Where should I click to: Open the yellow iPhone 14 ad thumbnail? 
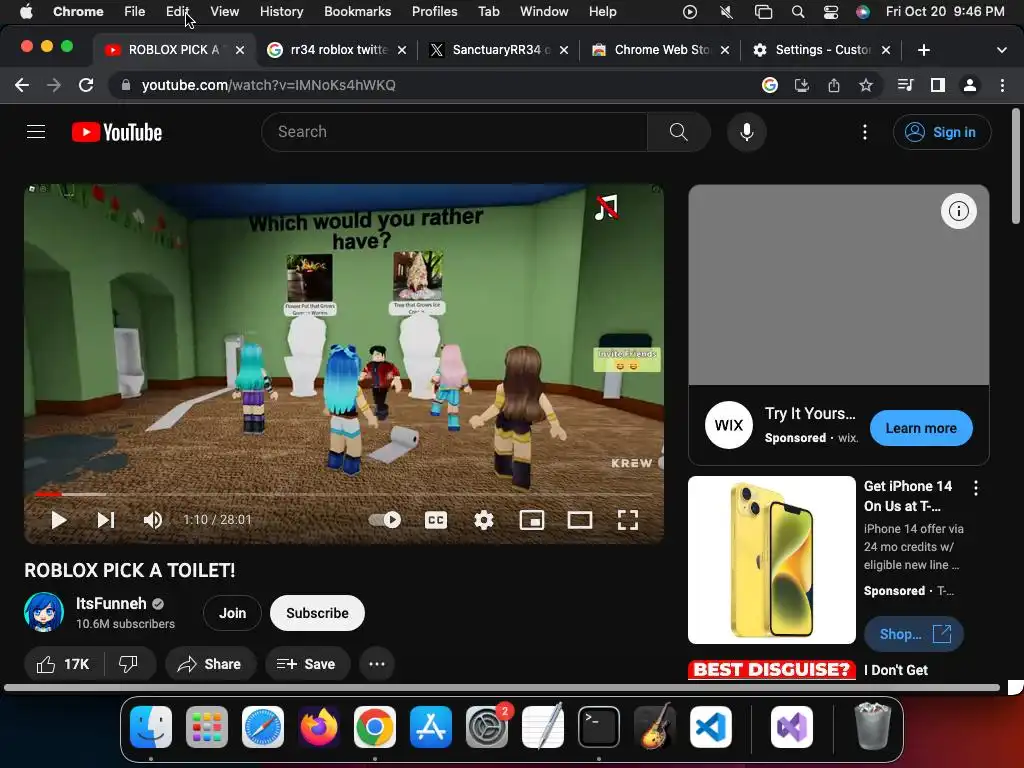click(772, 560)
